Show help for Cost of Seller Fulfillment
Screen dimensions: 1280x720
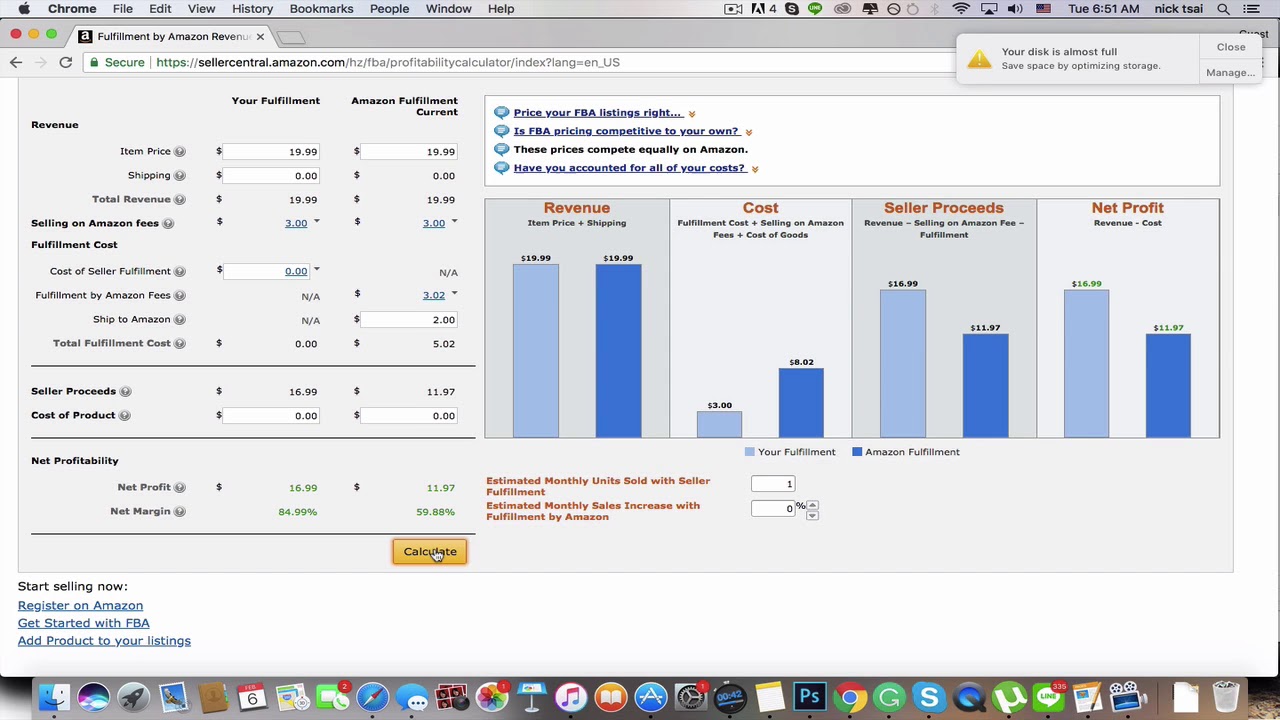tap(180, 272)
